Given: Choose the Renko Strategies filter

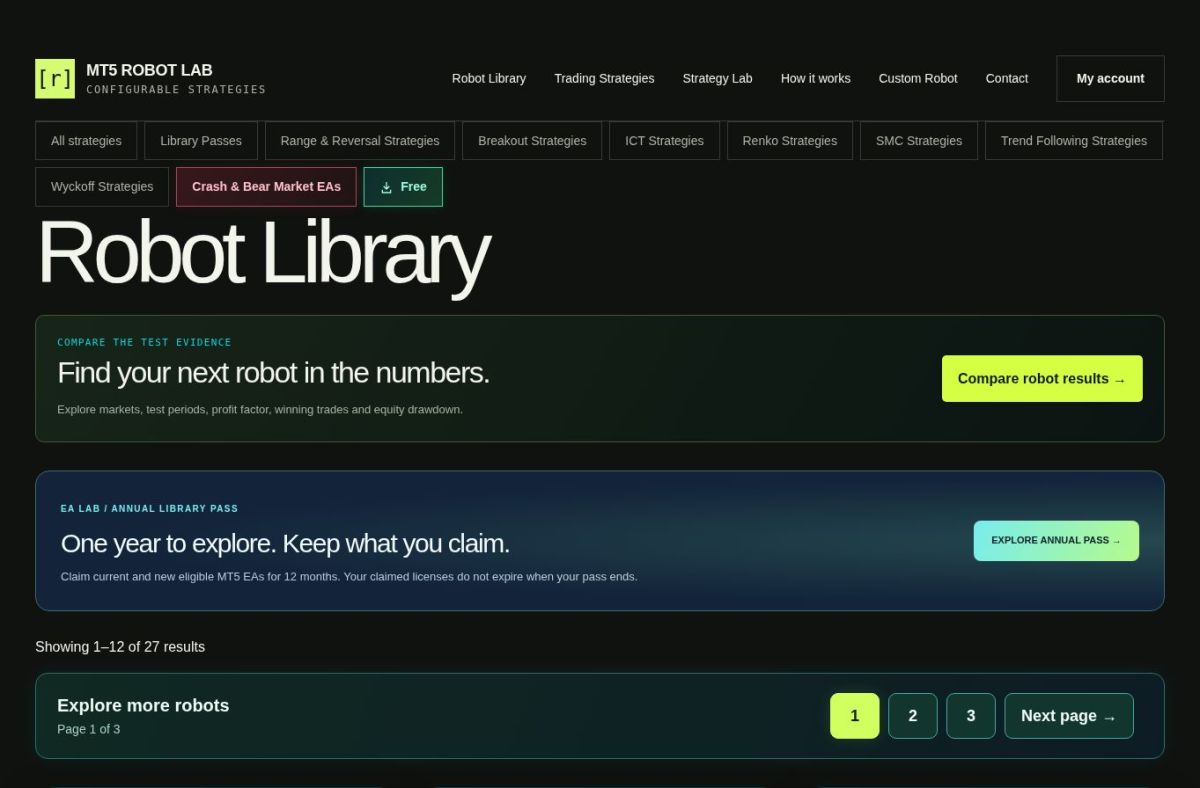Looking at the screenshot, I should (790, 141).
